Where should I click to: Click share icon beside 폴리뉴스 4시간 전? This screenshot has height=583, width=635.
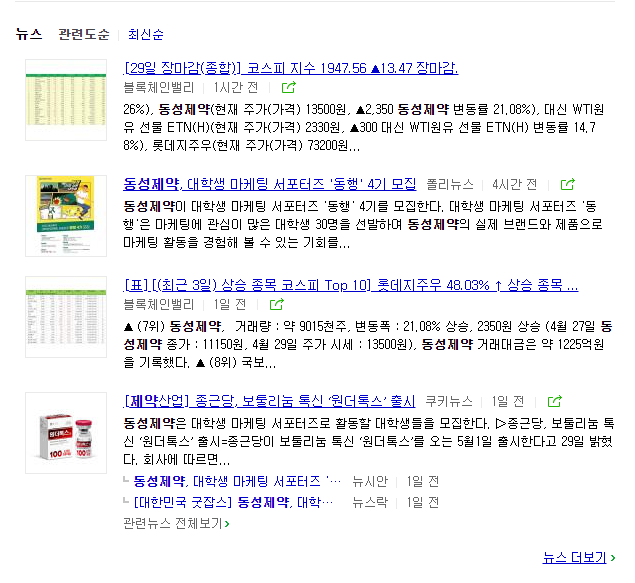567,185
